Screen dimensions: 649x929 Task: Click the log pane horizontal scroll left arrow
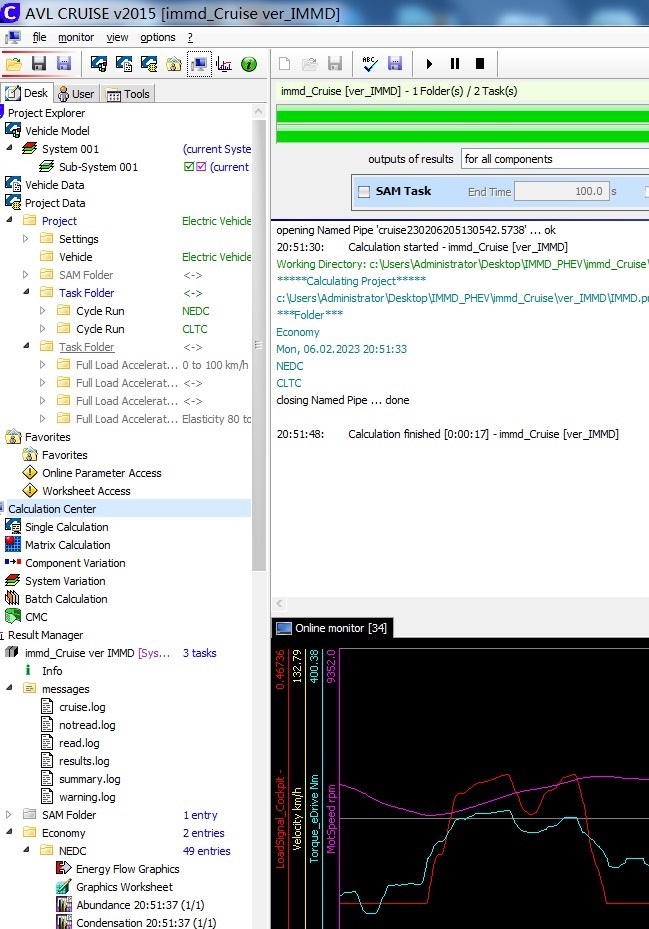click(x=279, y=604)
